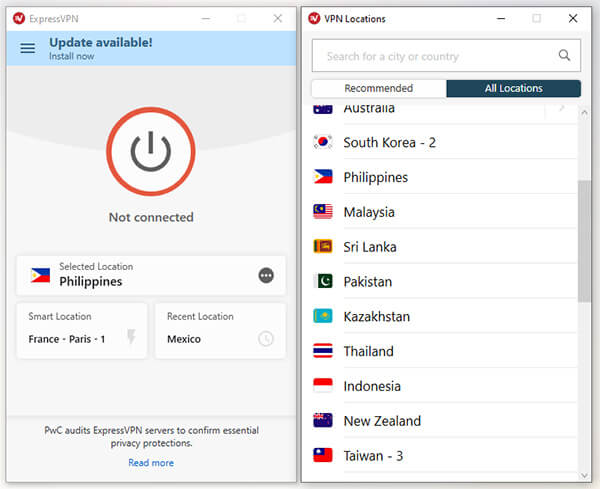Click the Recent Location clock icon
The height and width of the screenshot is (489, 600).
(x=266, y=339)
